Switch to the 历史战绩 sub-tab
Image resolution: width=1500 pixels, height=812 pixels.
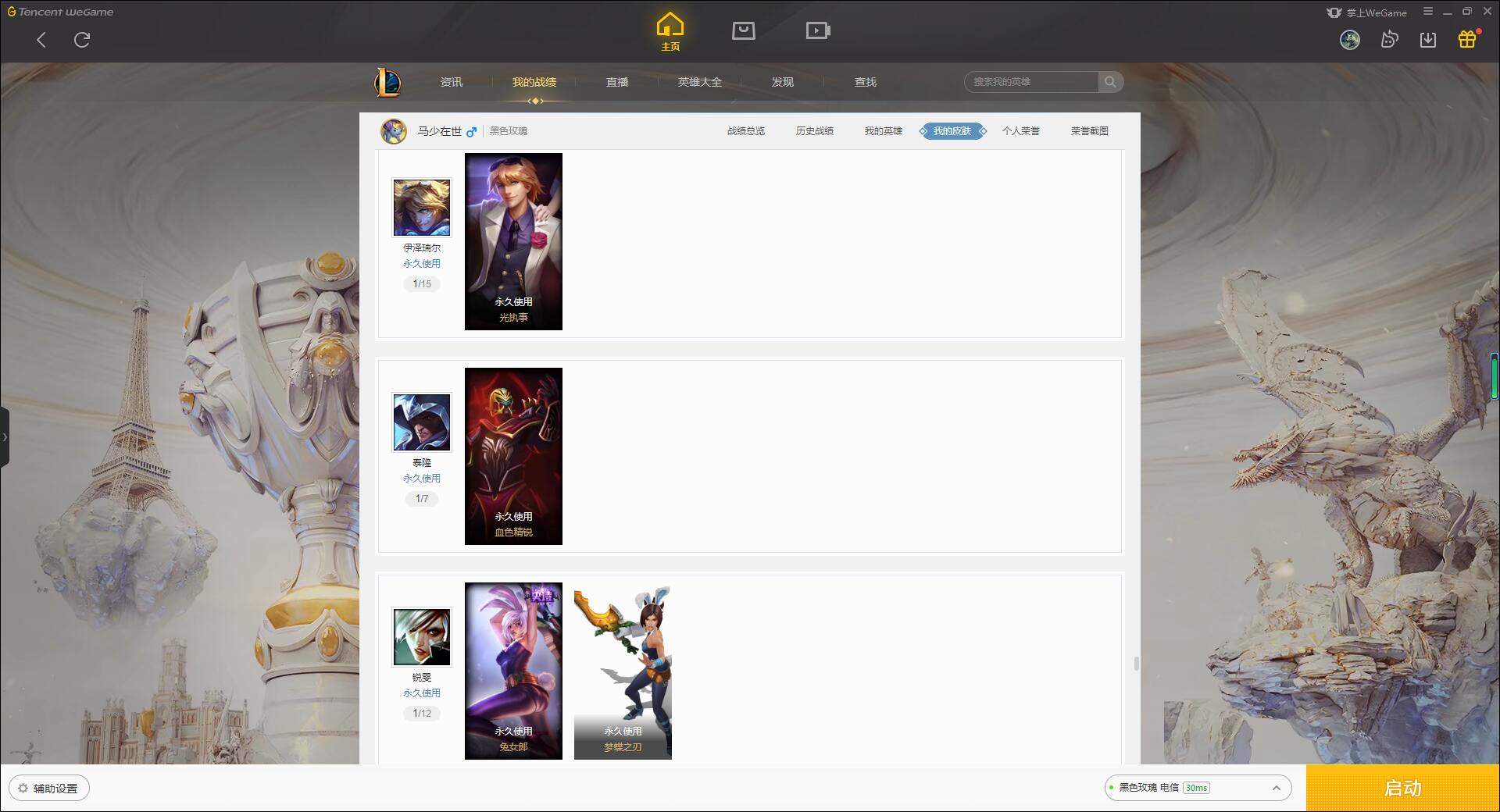click(815, 131)
